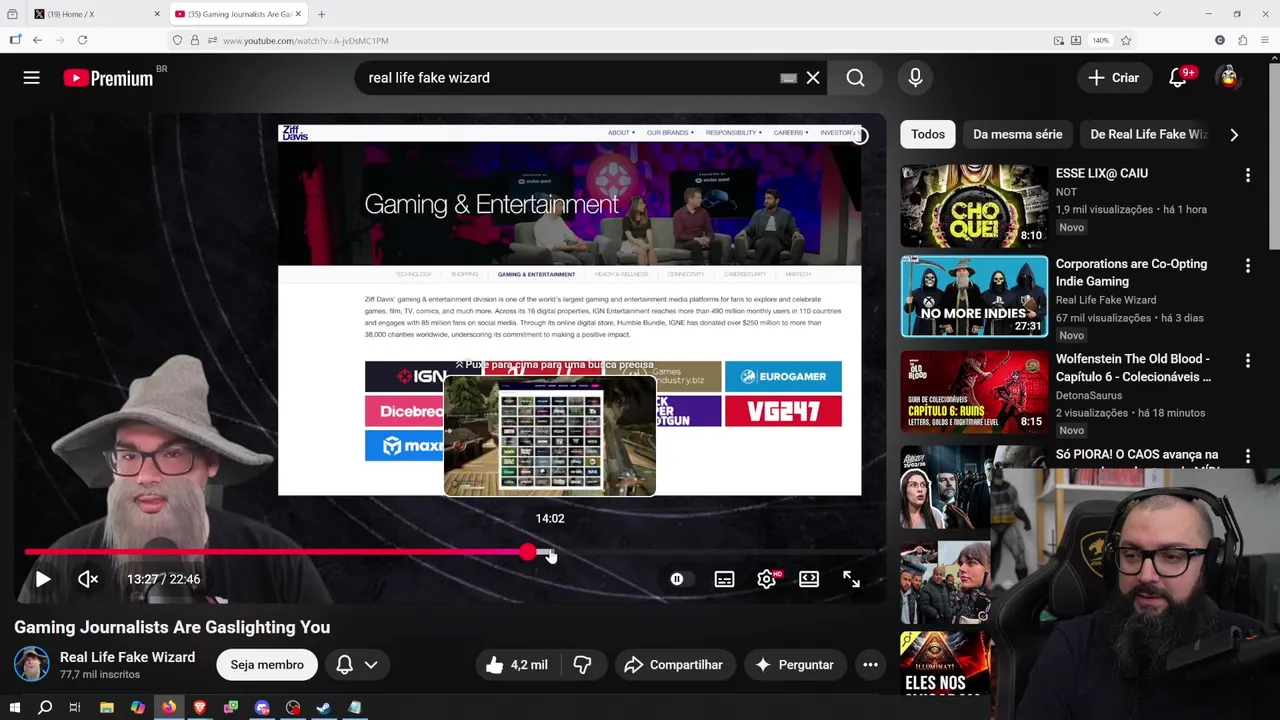Open subscription notification bell dropdown

[357, 665]
